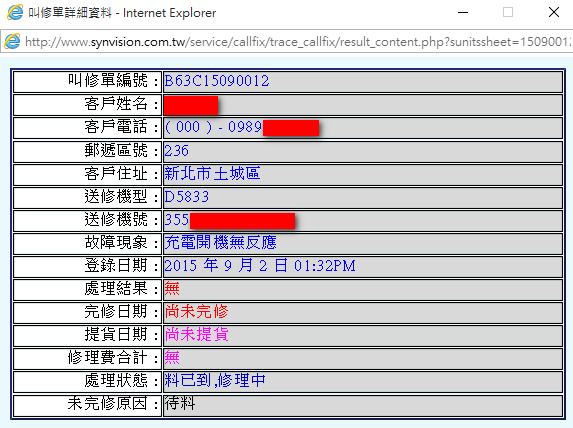Select repair ticket number B63C15090012

[217, 81]
